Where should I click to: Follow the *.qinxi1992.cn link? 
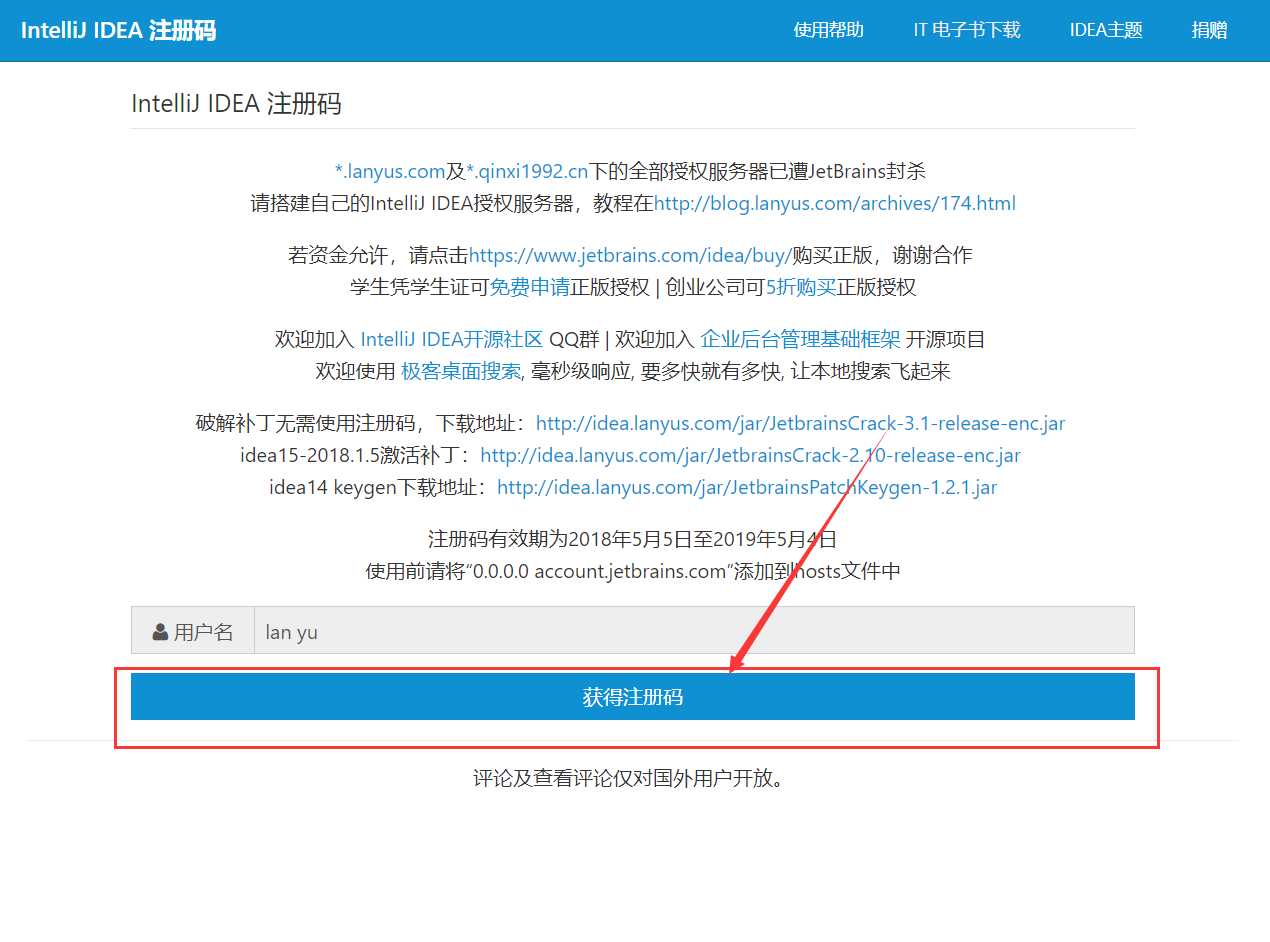coord(527,171)
